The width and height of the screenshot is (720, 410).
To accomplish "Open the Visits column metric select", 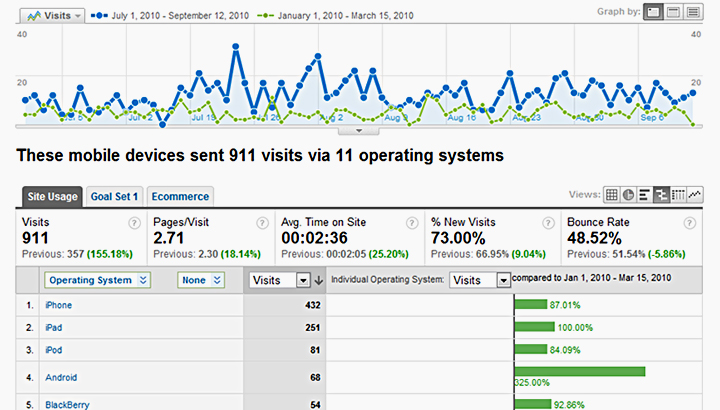I will pos(280,280).
